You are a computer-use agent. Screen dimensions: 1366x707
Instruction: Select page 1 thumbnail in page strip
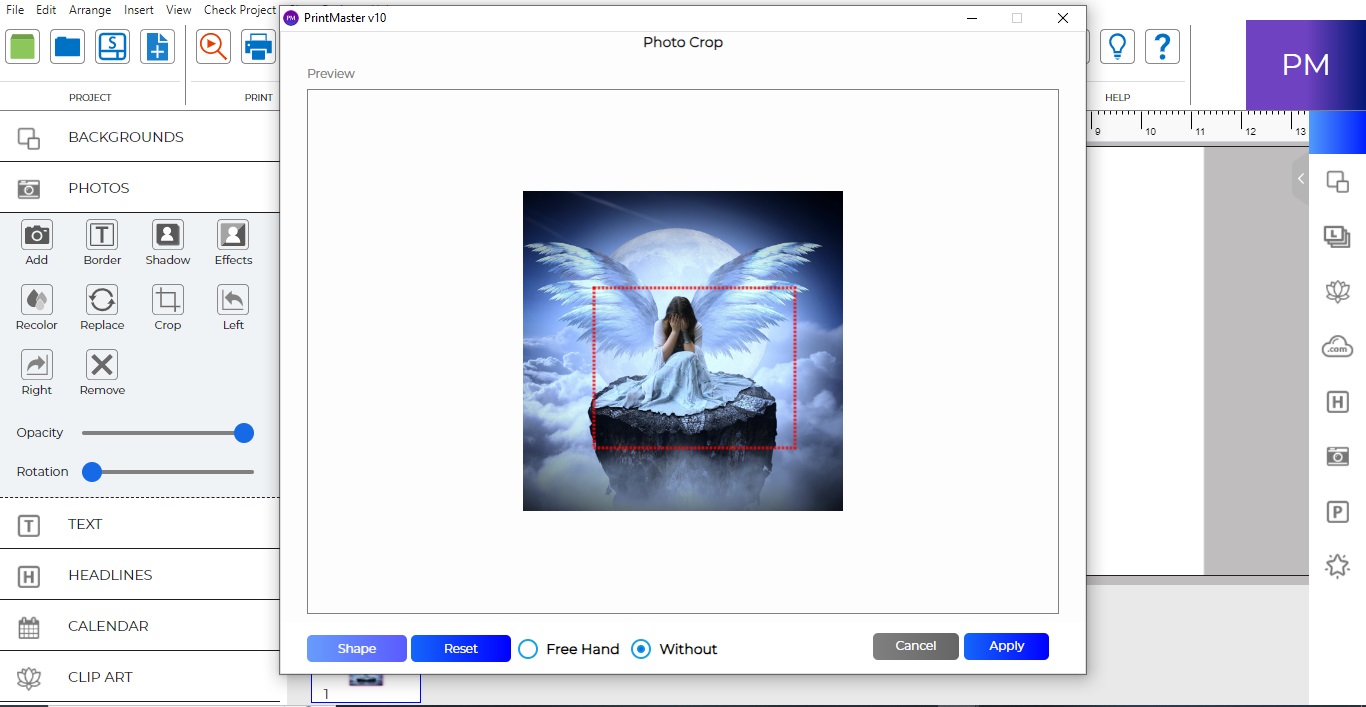[366, 688]
